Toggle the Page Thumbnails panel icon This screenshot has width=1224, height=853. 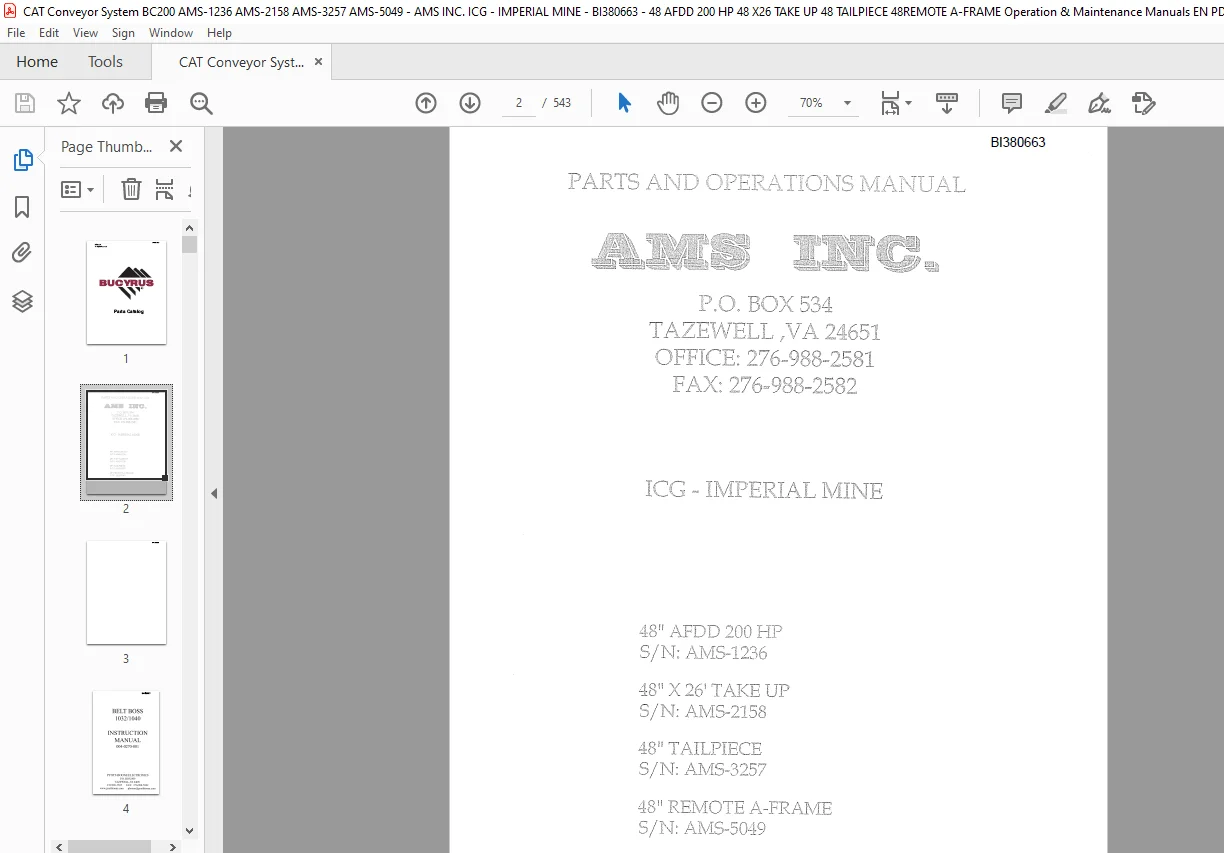pyautogui.click(x=22, y=160)
